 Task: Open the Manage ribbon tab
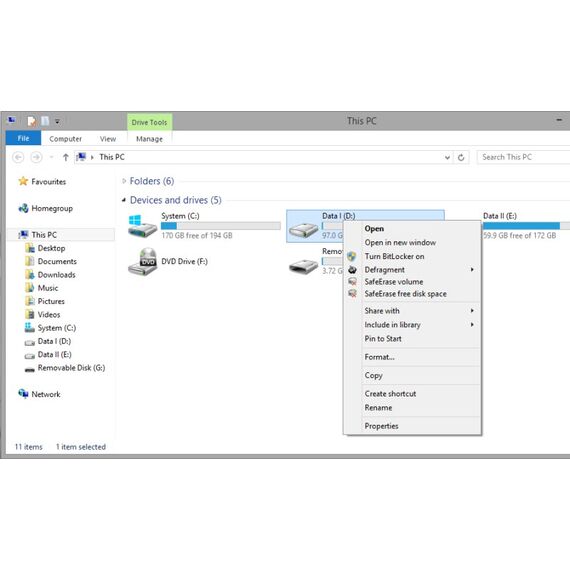pos(149,139)
